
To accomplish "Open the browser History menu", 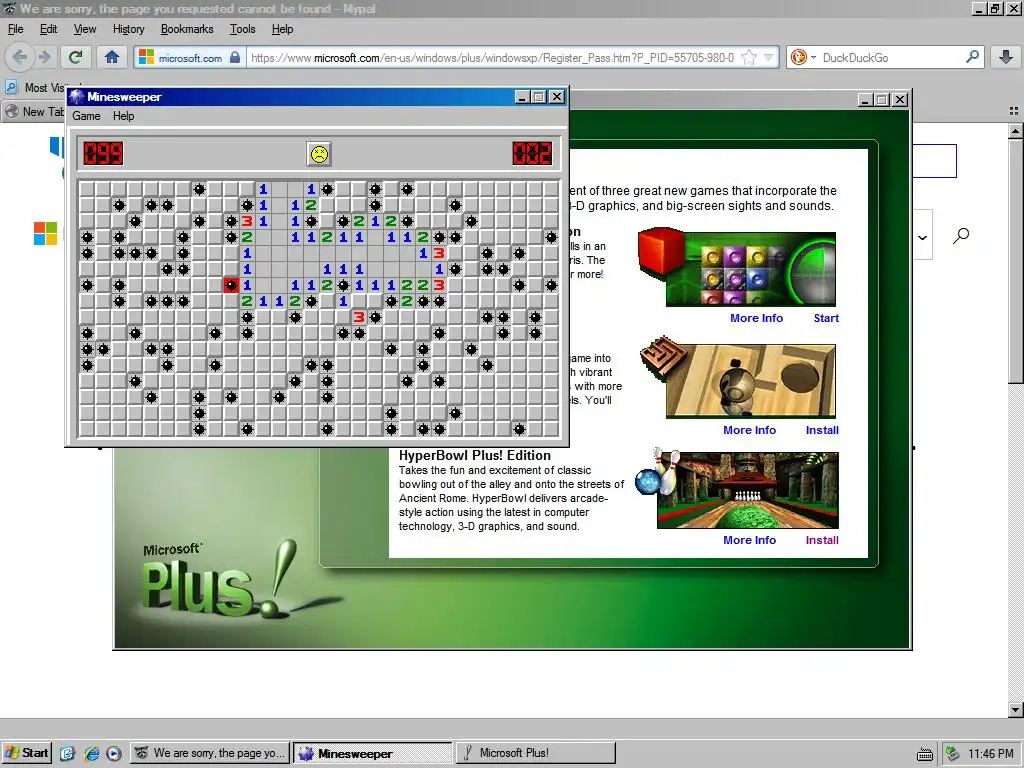I will pyautogui.click(x=129, y=29).
